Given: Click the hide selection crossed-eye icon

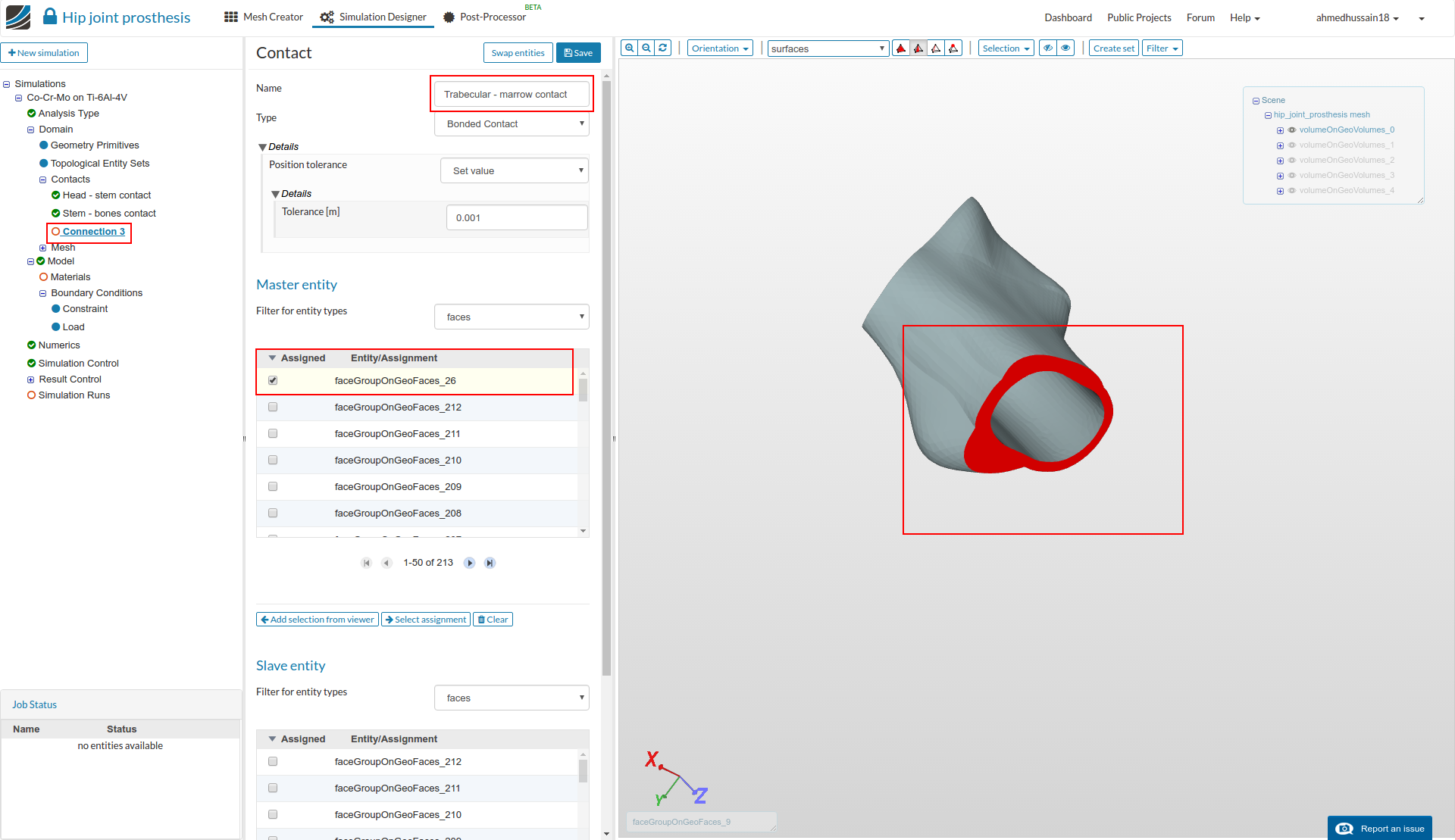Looking at the screenshot, I should [1048, 48].
